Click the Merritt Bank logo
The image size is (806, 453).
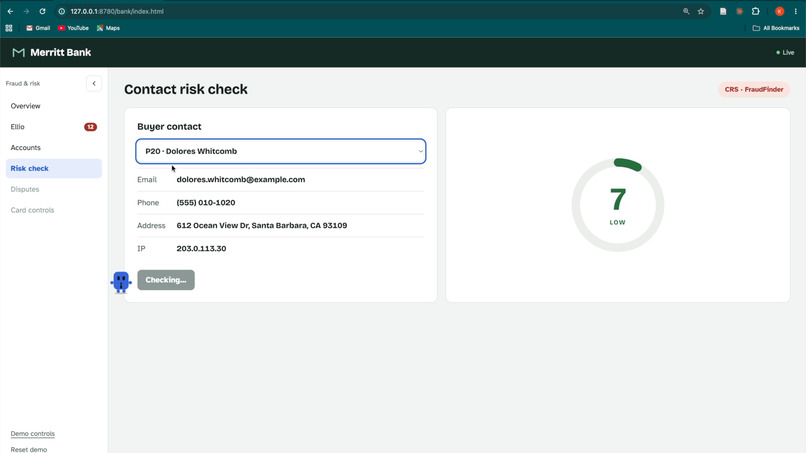pos(51,52)
